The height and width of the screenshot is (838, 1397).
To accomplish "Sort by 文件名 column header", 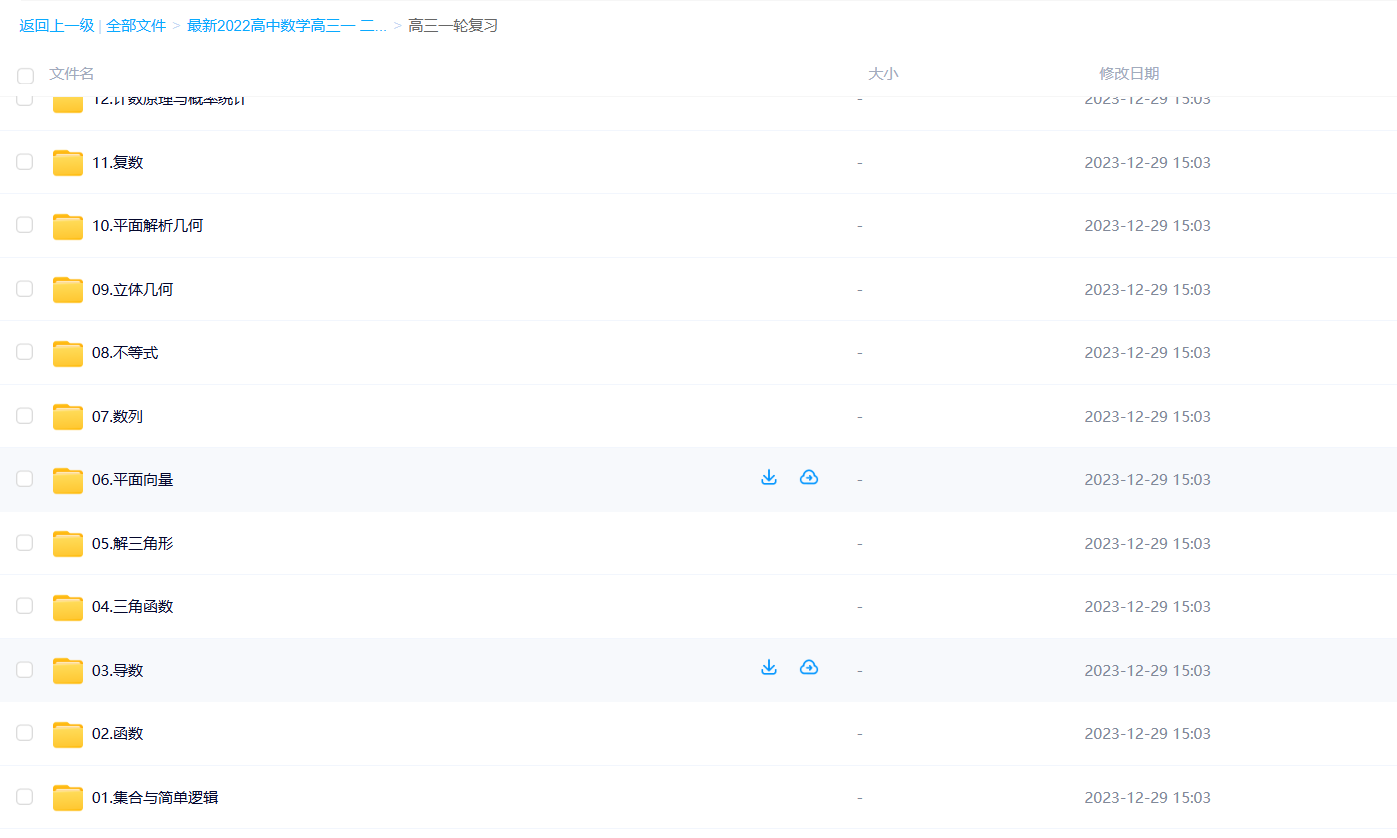I will click(72, 74).
